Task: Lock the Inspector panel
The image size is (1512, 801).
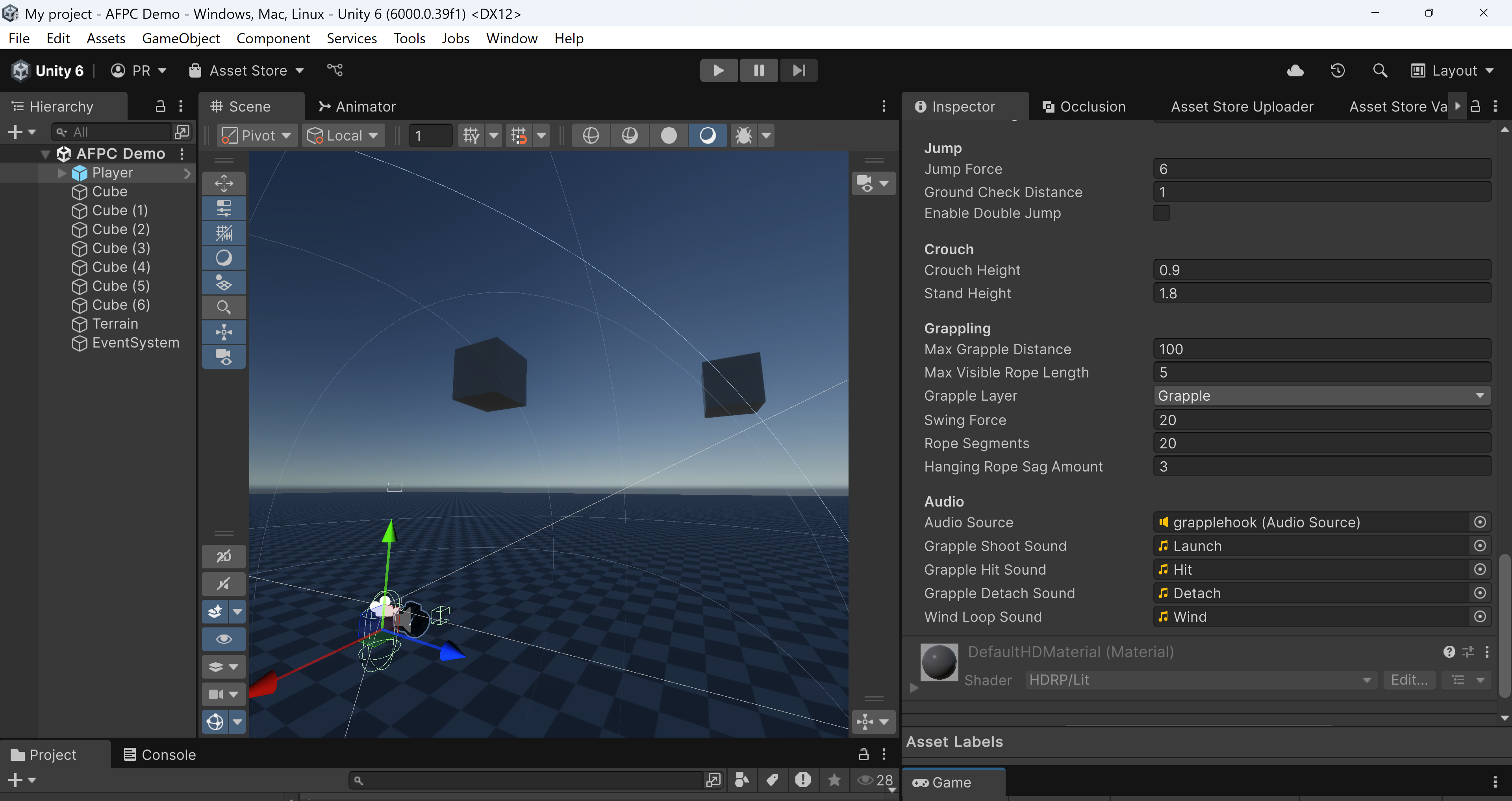Action: [1475, 106]
